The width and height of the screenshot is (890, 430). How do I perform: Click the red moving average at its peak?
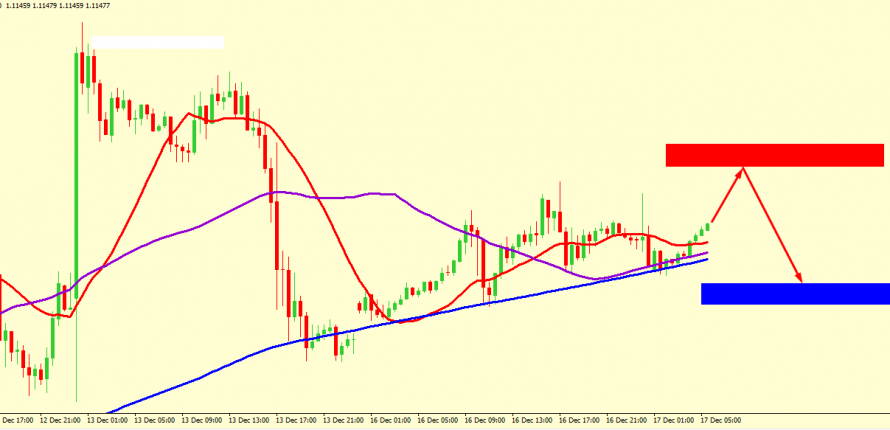point(232,119)
